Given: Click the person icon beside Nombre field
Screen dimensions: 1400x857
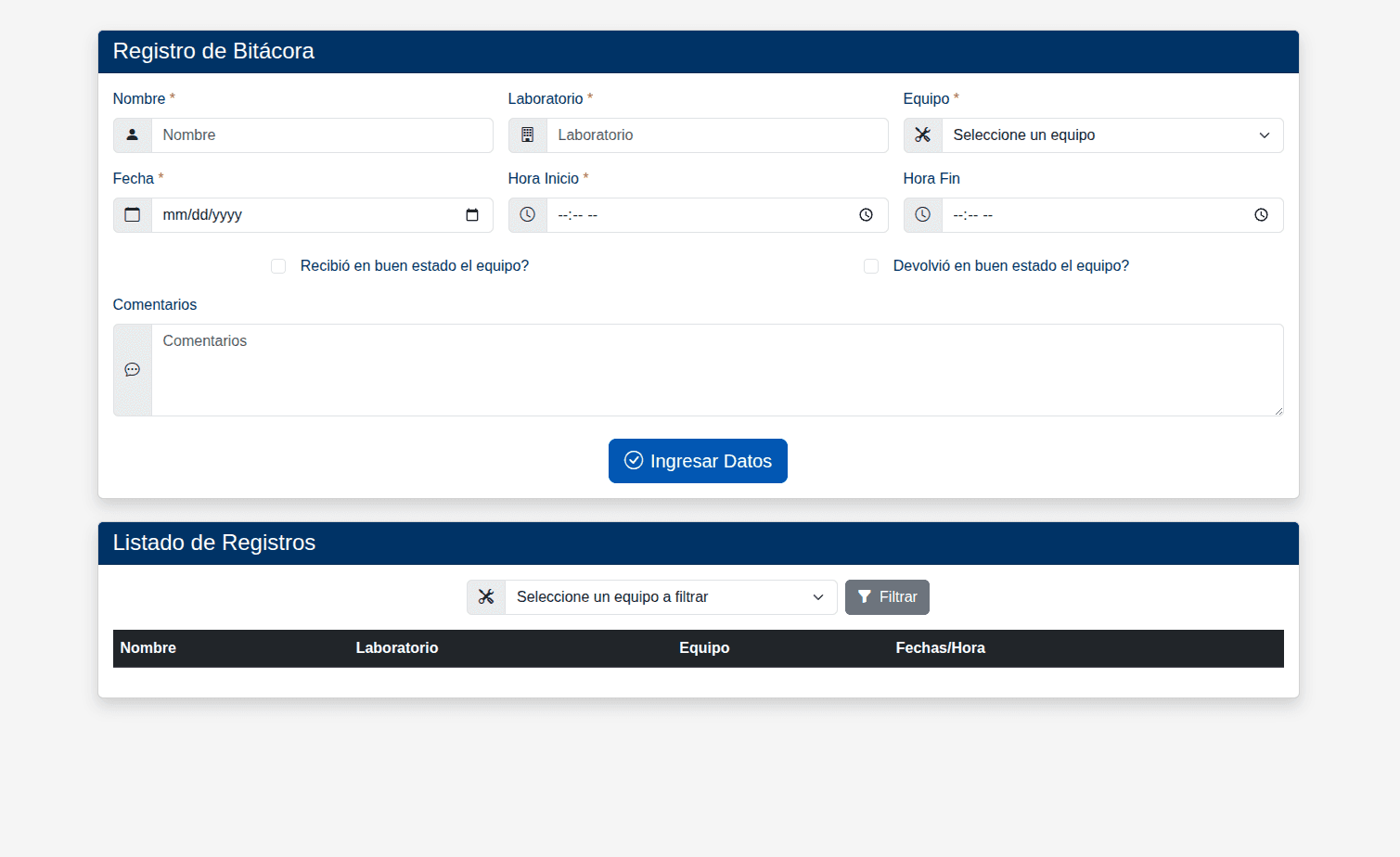Looking at the screenshot, I should click(133, 135).
